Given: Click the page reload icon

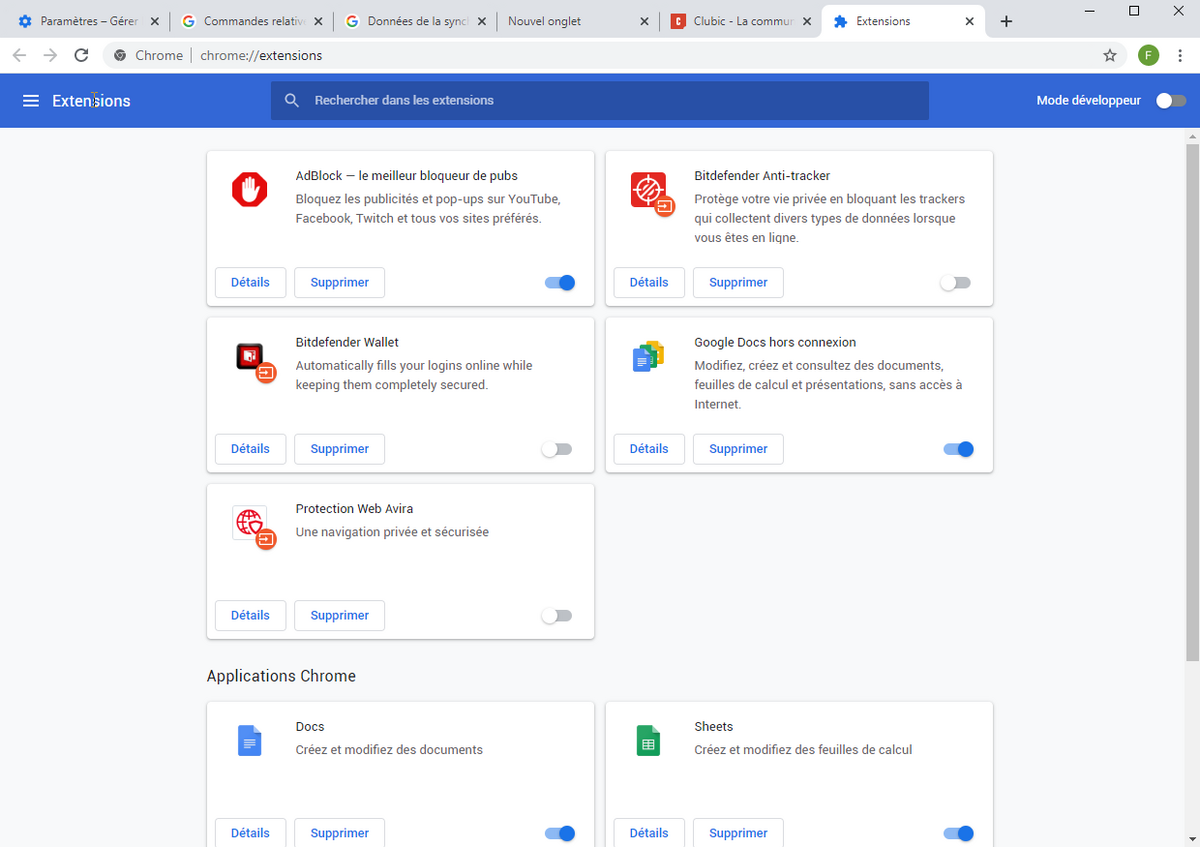Looking at the screenshot, I should point(82,56).
